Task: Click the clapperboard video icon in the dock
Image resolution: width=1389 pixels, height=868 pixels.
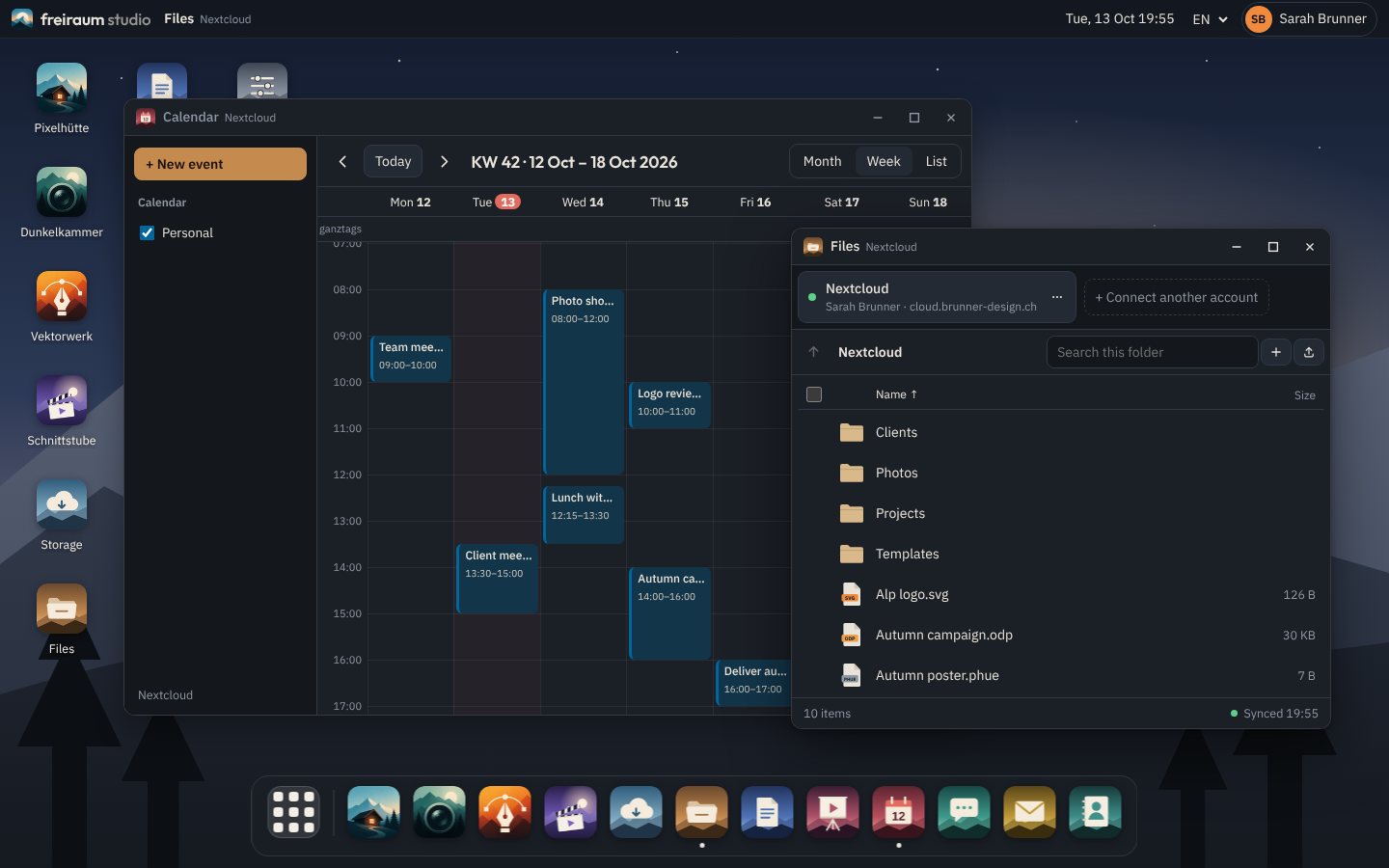Action: (x=570, y=812)
